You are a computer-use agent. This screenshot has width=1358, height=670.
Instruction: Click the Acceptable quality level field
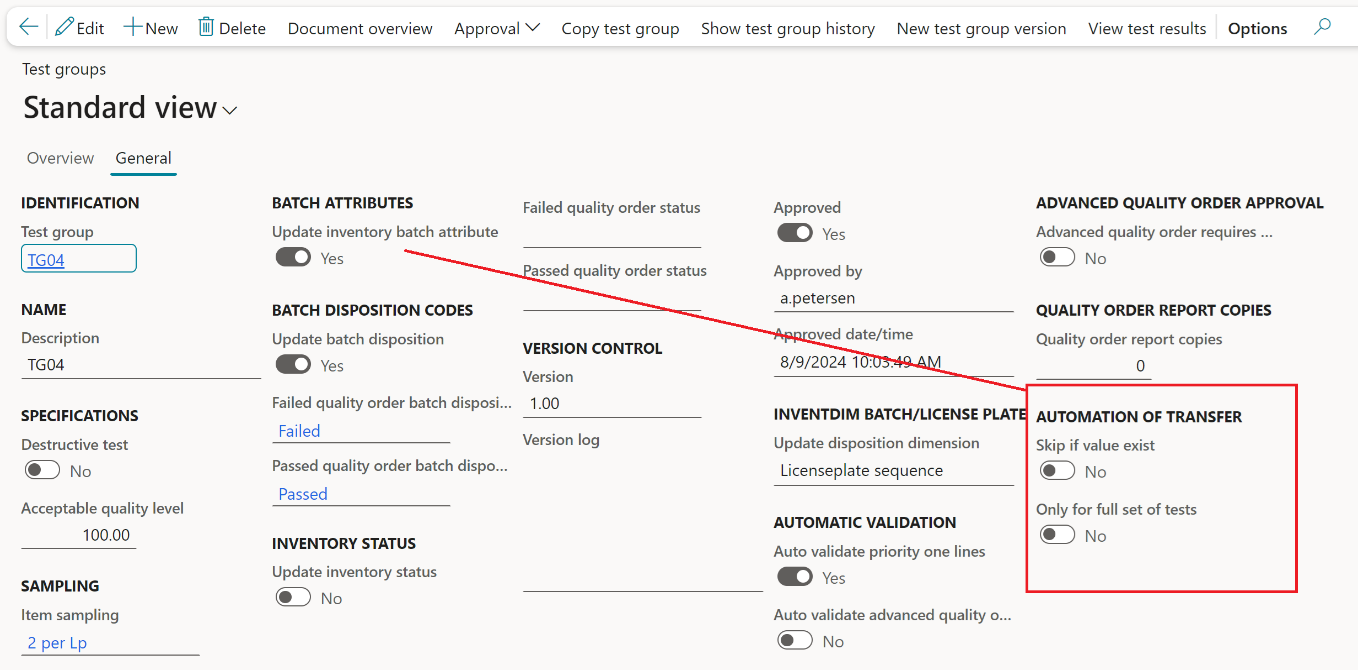click(78, 535)
